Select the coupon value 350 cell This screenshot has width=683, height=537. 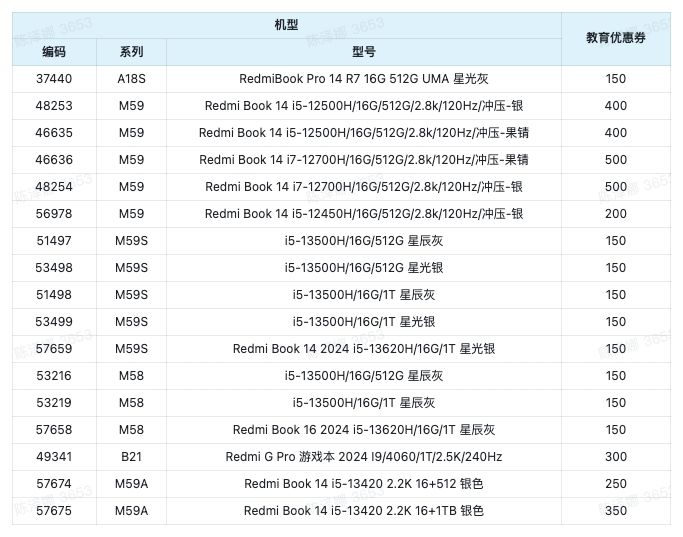point(615,510)
